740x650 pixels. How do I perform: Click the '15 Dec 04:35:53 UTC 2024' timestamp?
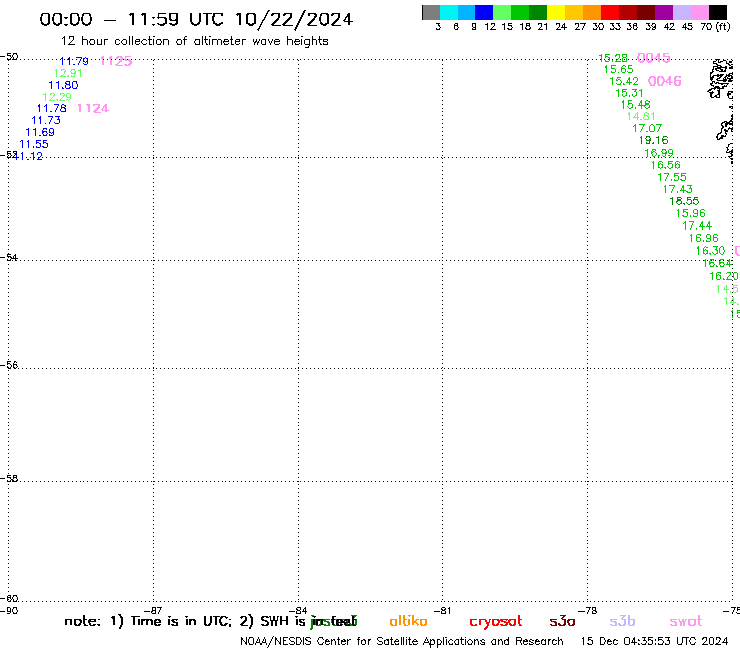(x=654, y=641)
